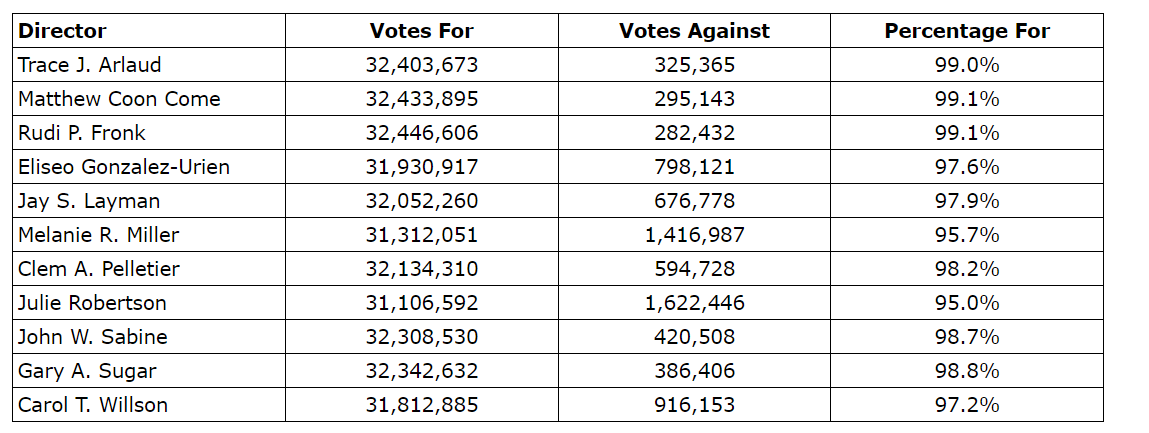The height and width of the screenshot is (433, 1149).
Task: Click Clem A. Pelletier's 98.2% cell
Action: click(967, 269)
